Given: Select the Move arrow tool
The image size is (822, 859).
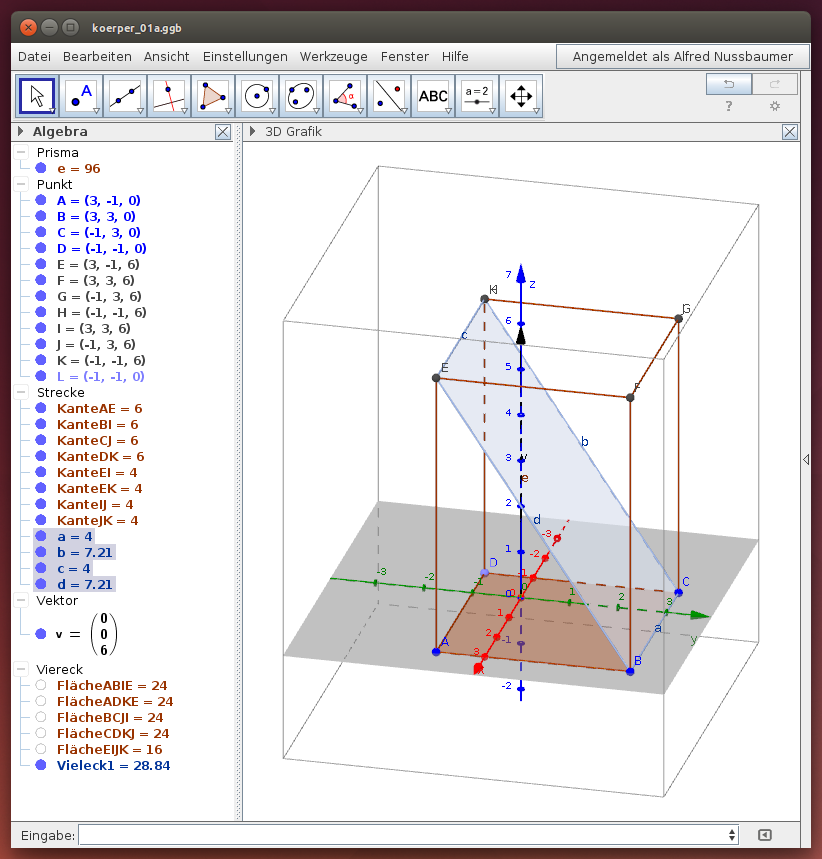Looking at the screenshot, I should tap(37, 96).
